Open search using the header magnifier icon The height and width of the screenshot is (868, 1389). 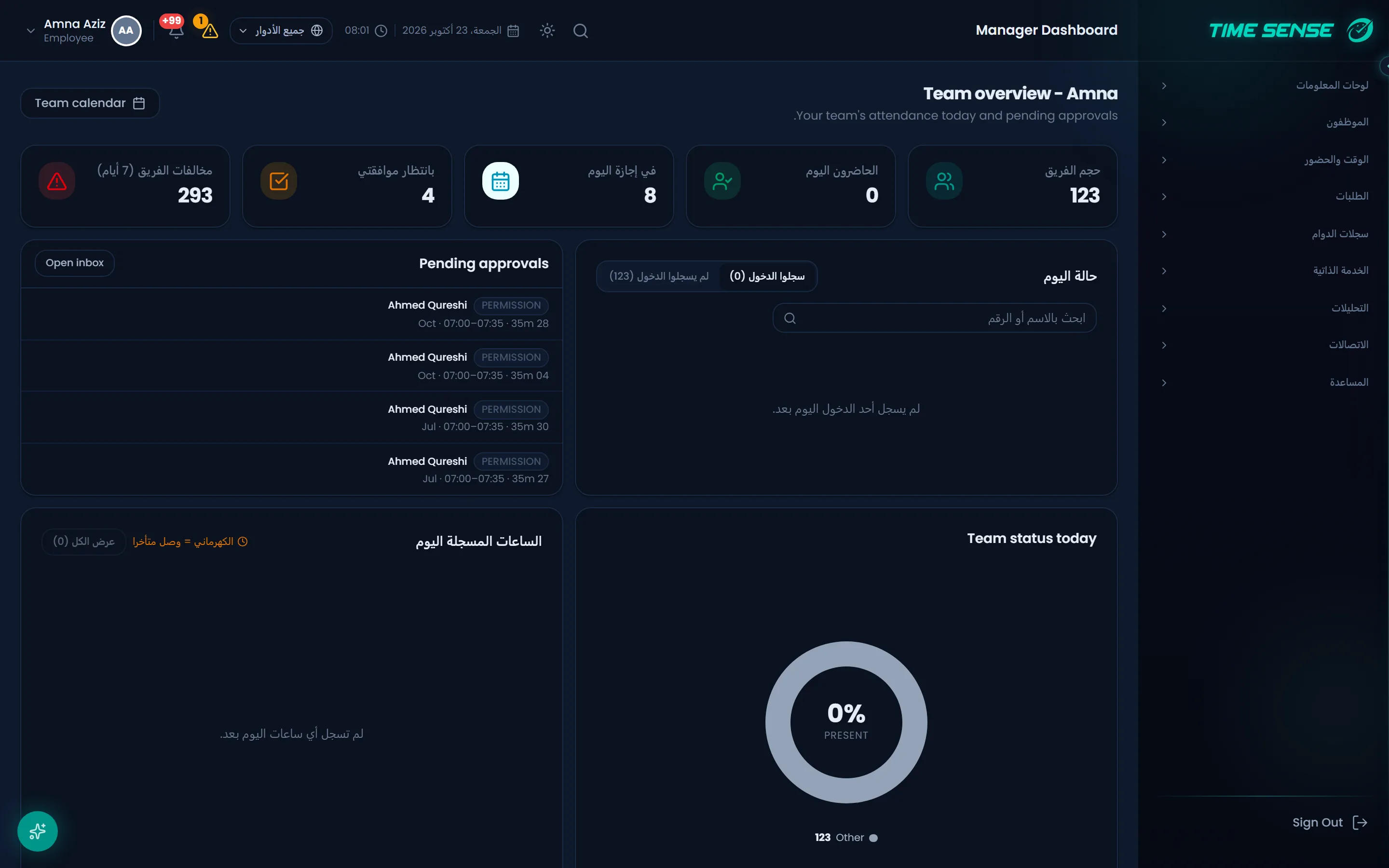pyautogui.click(x=580, y=30)
